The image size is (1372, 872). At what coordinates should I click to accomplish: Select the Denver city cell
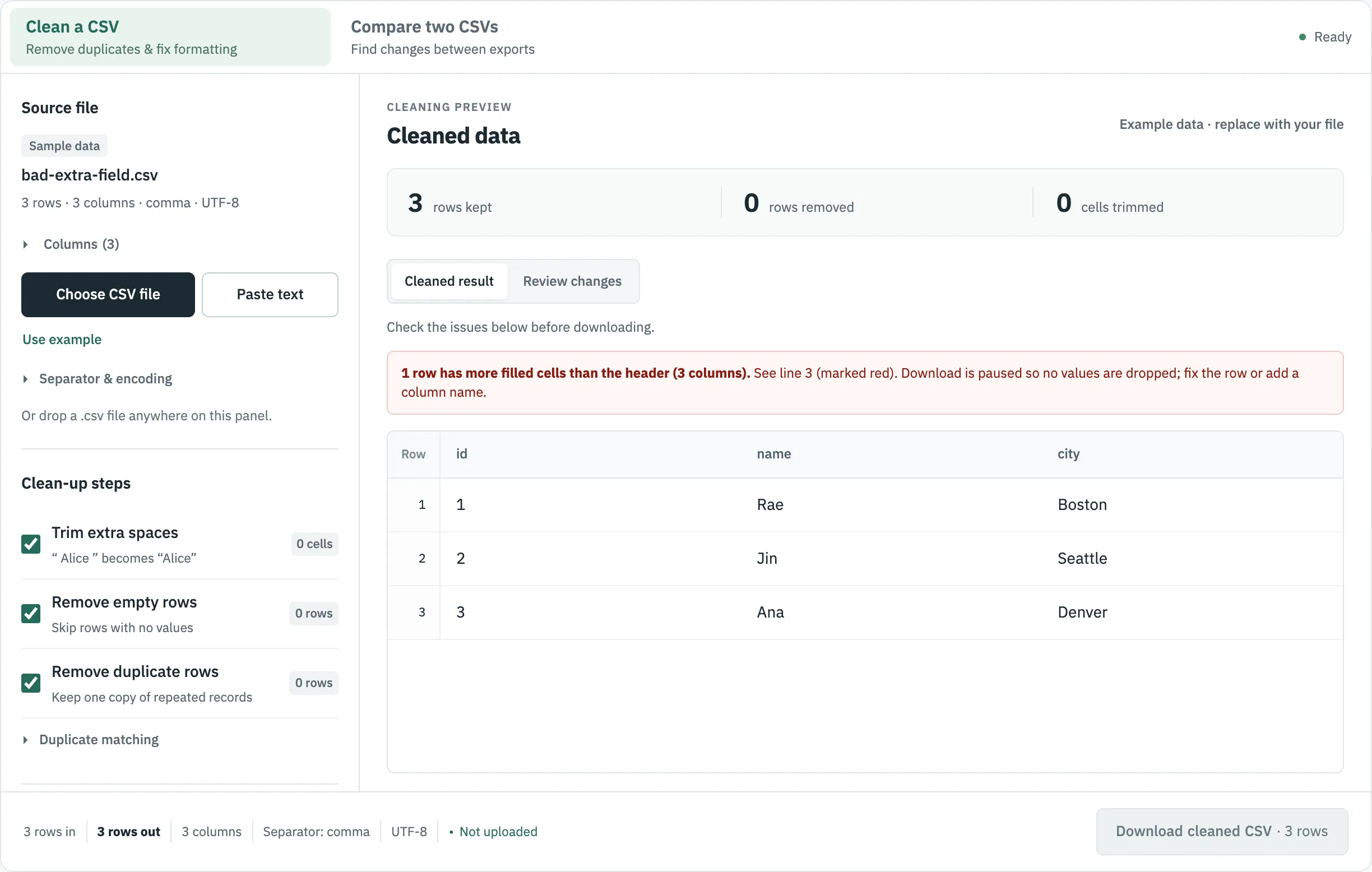click(1192, 613)
